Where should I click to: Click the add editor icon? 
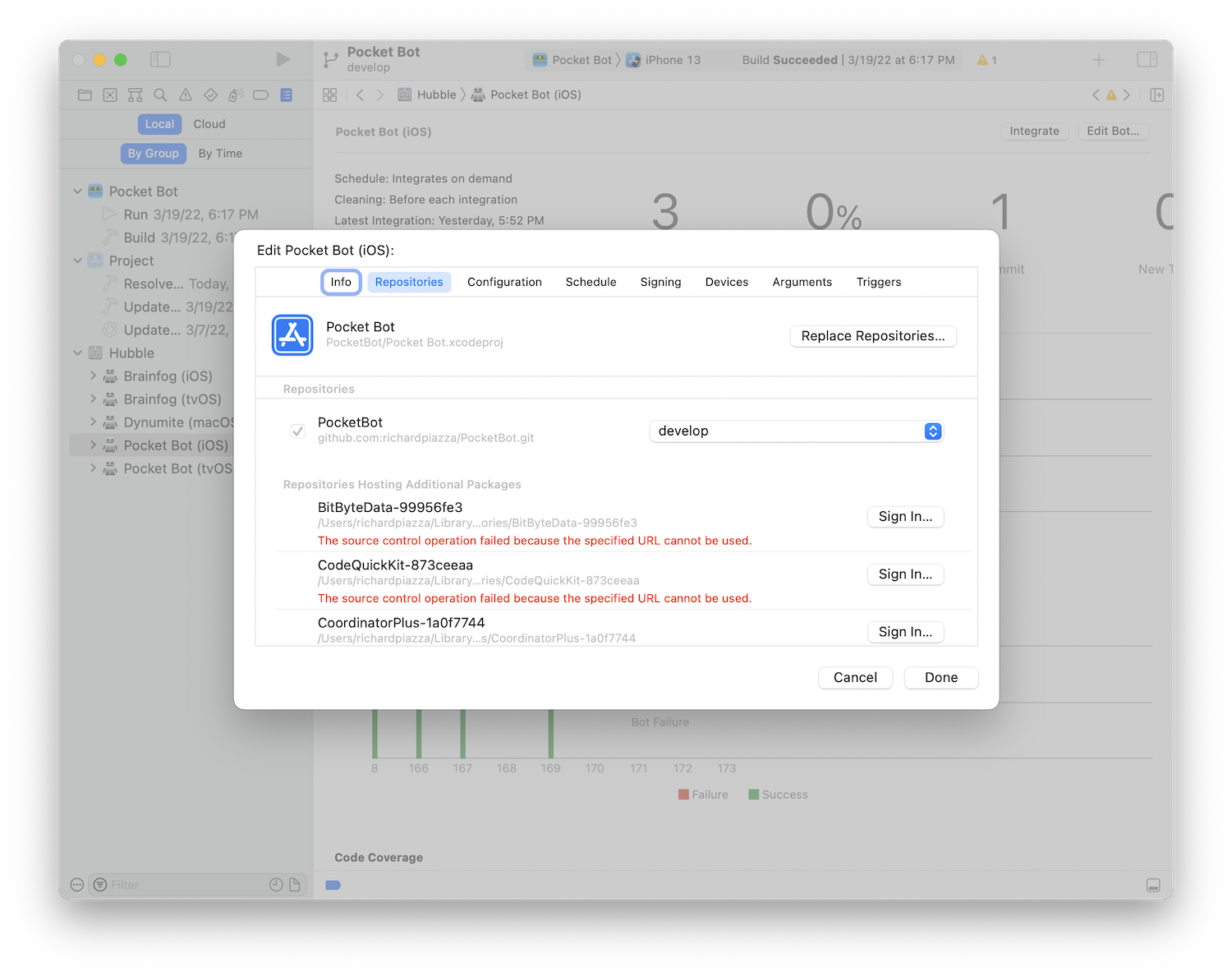click(1157, 95)
